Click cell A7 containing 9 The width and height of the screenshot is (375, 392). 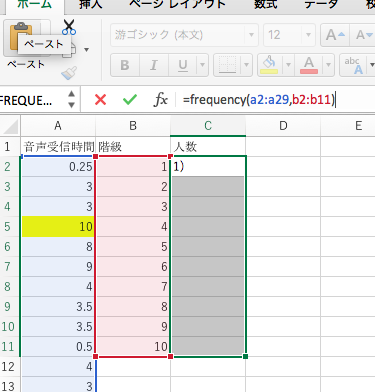58,267
